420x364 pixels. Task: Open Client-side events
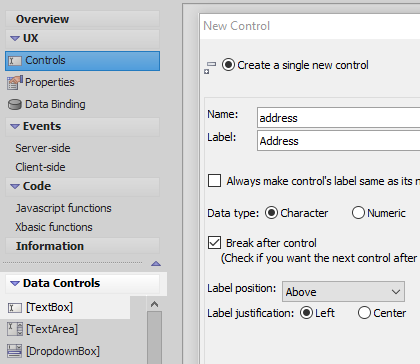coord(40,167)
